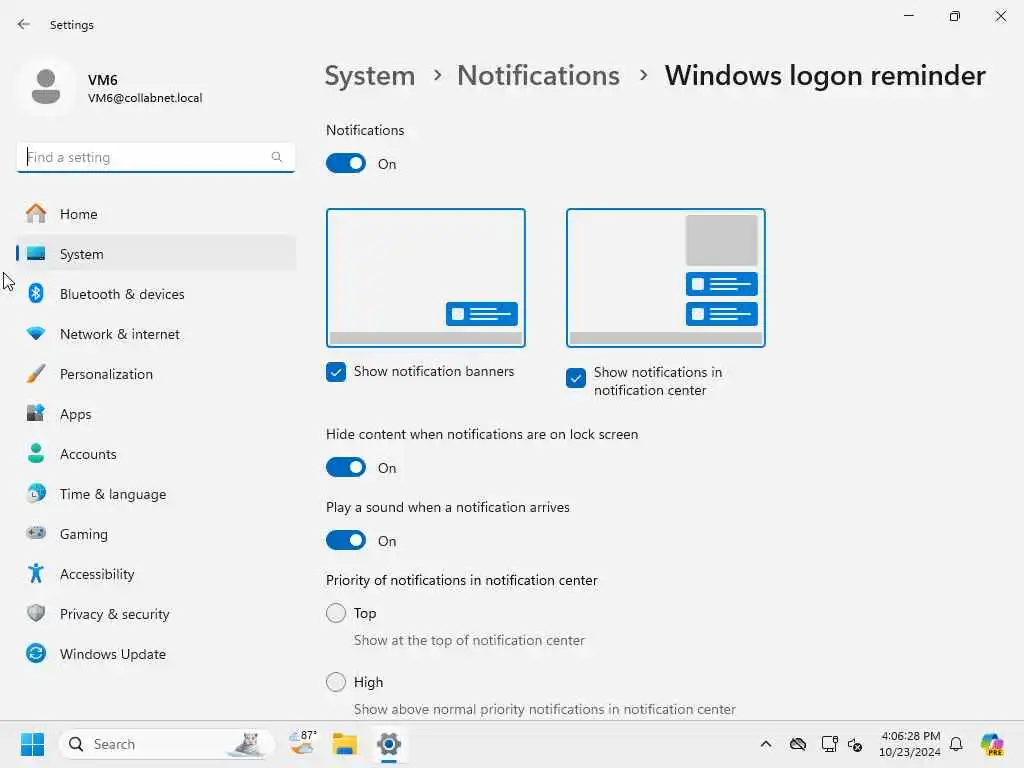
Task: Select the High priority radio button
Action: point(336,682)
